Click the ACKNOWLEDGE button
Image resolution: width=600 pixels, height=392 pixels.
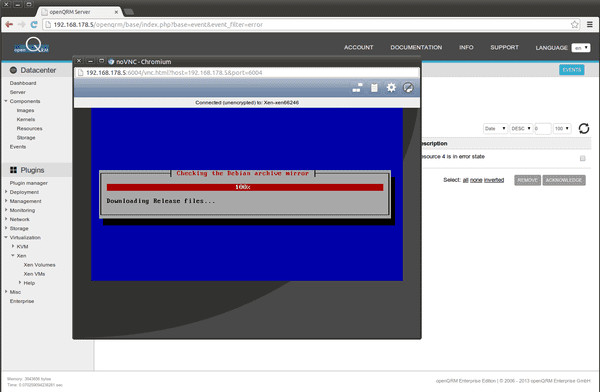(564, 180)
